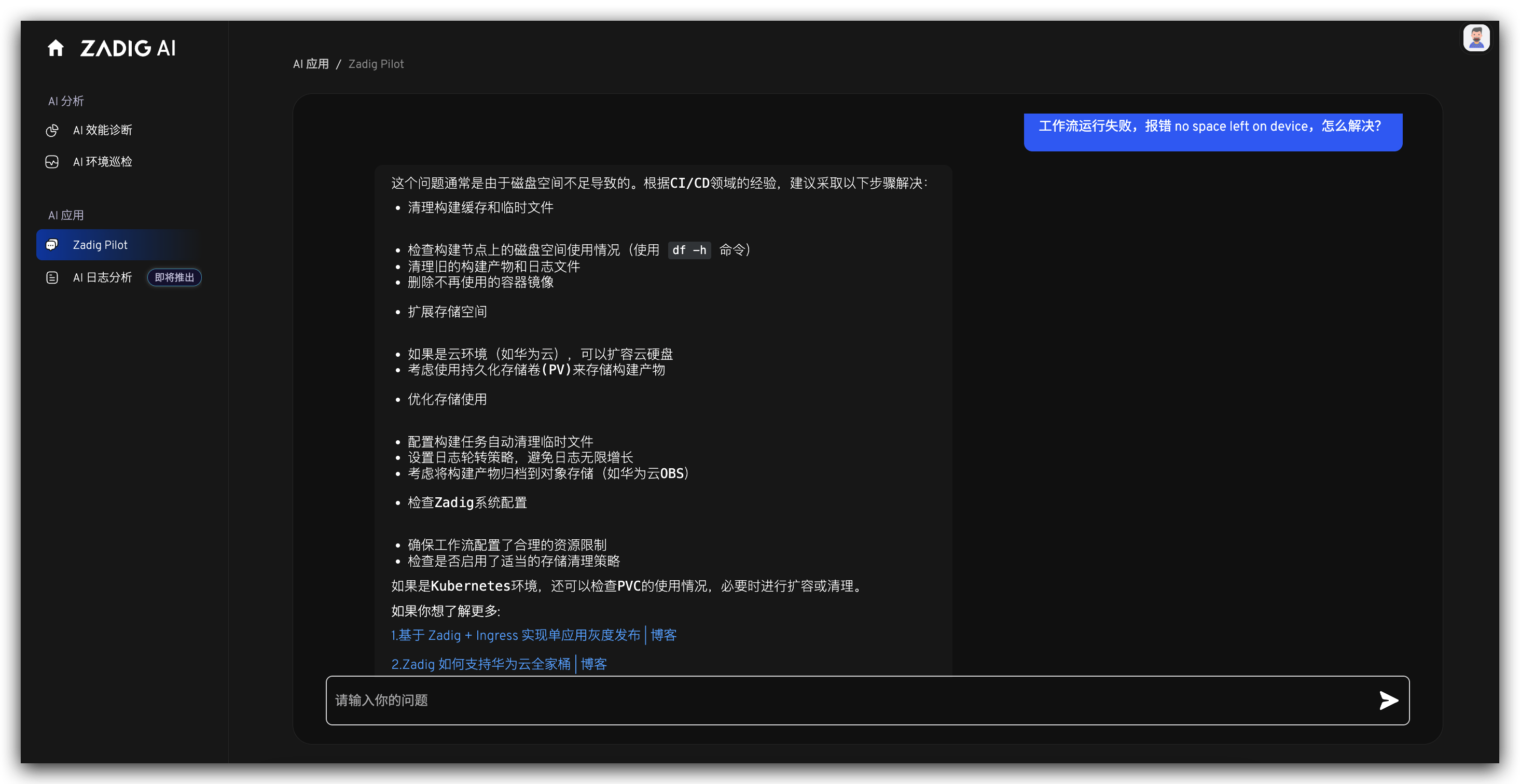Screen dimensions: 1520x784
Task: Click the Zadig Pilot chat bubble icon
Action: pos(52,245)
